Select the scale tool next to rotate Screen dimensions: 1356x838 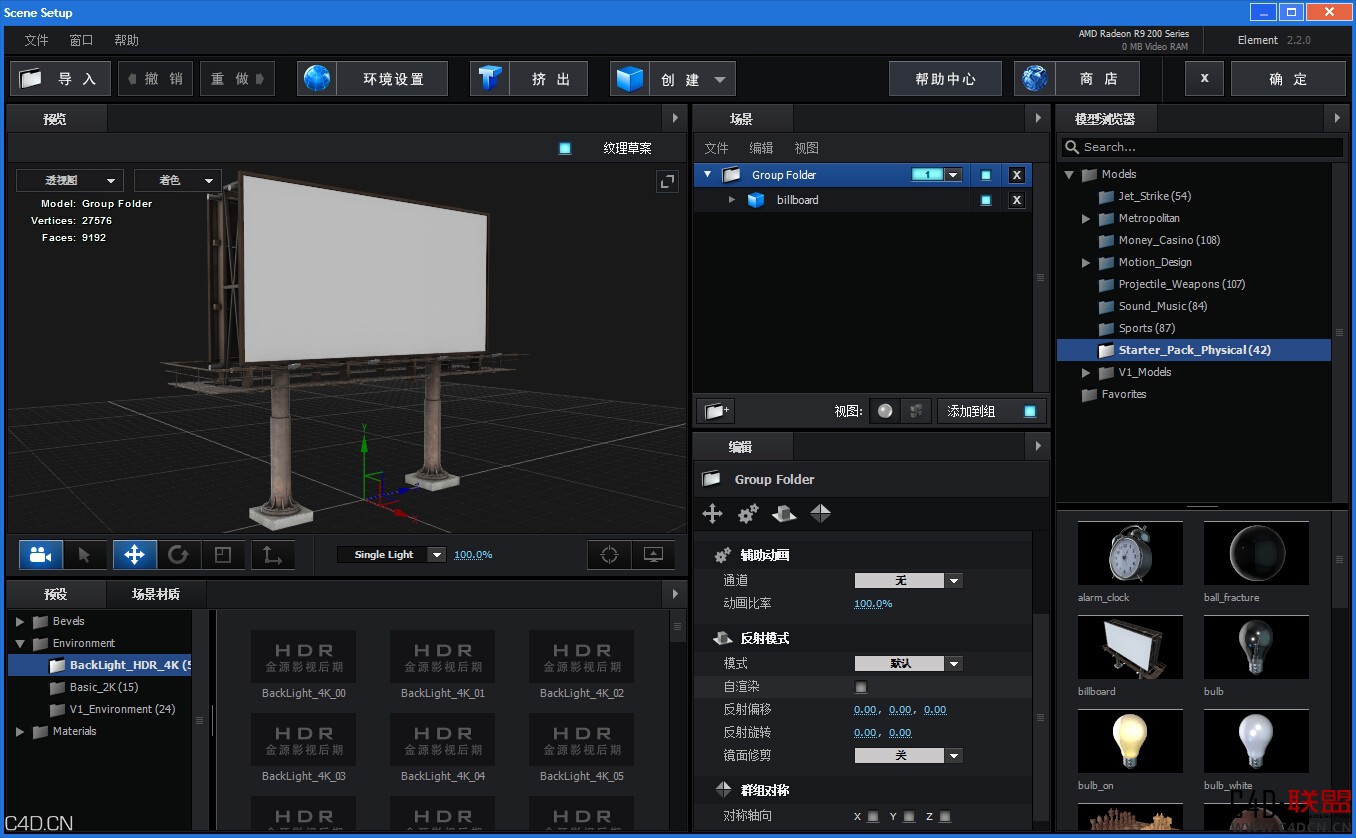tap(224, 554)
